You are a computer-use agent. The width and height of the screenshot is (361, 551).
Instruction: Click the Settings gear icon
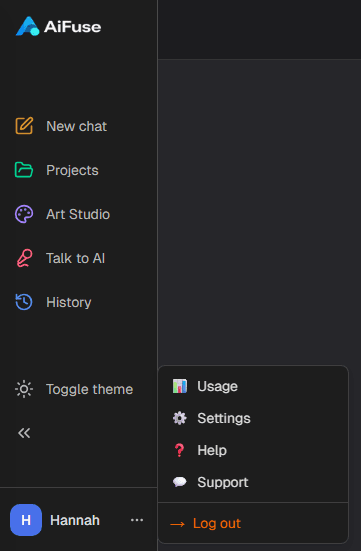(180, 418)
